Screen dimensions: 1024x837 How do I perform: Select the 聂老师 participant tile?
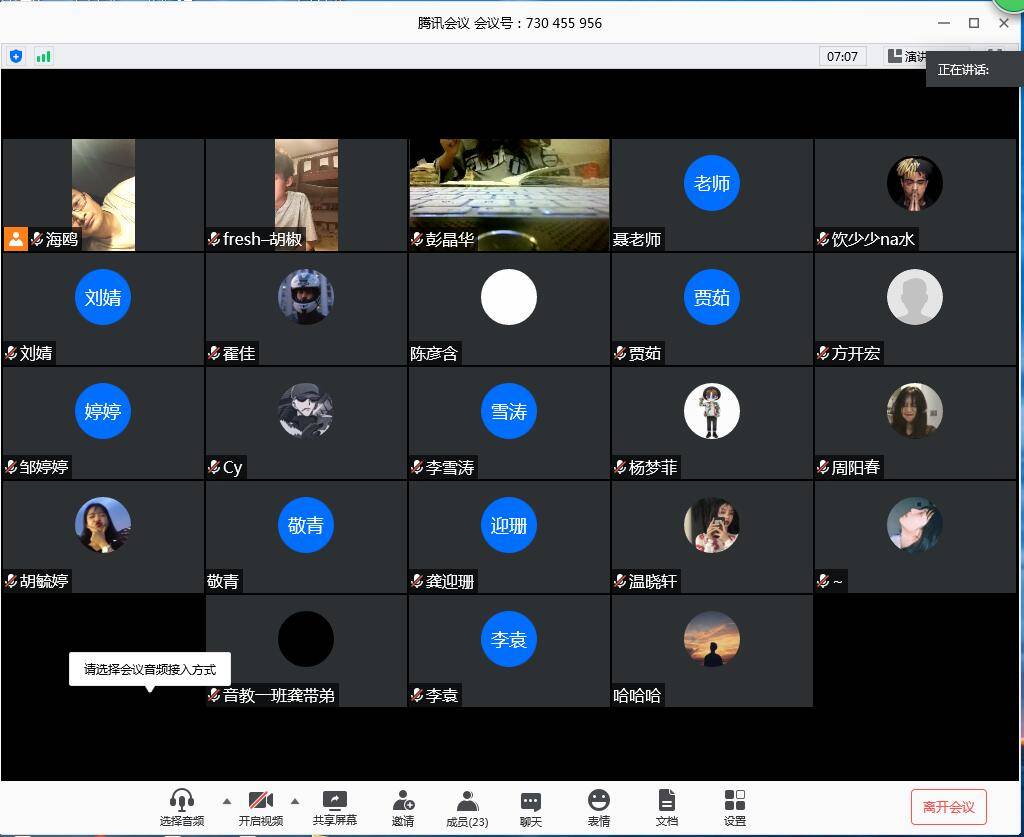[712, 194]
